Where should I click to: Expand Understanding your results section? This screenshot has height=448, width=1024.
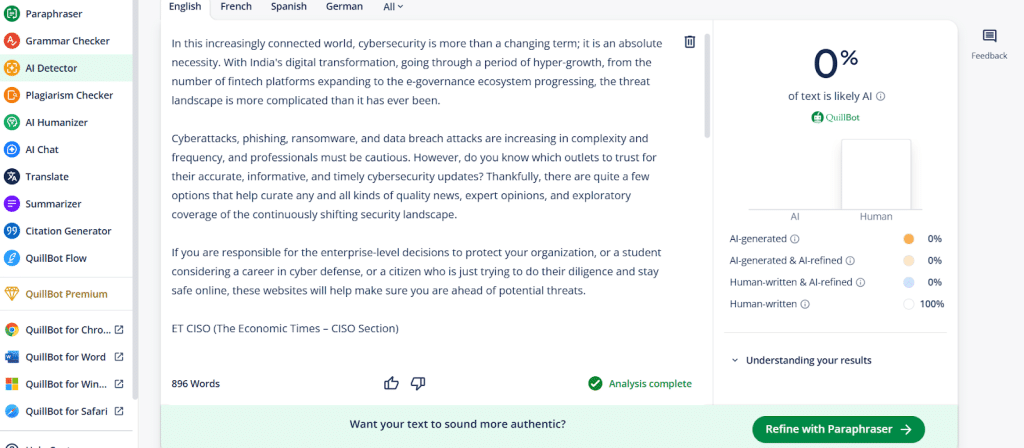(x=802, y=360)
